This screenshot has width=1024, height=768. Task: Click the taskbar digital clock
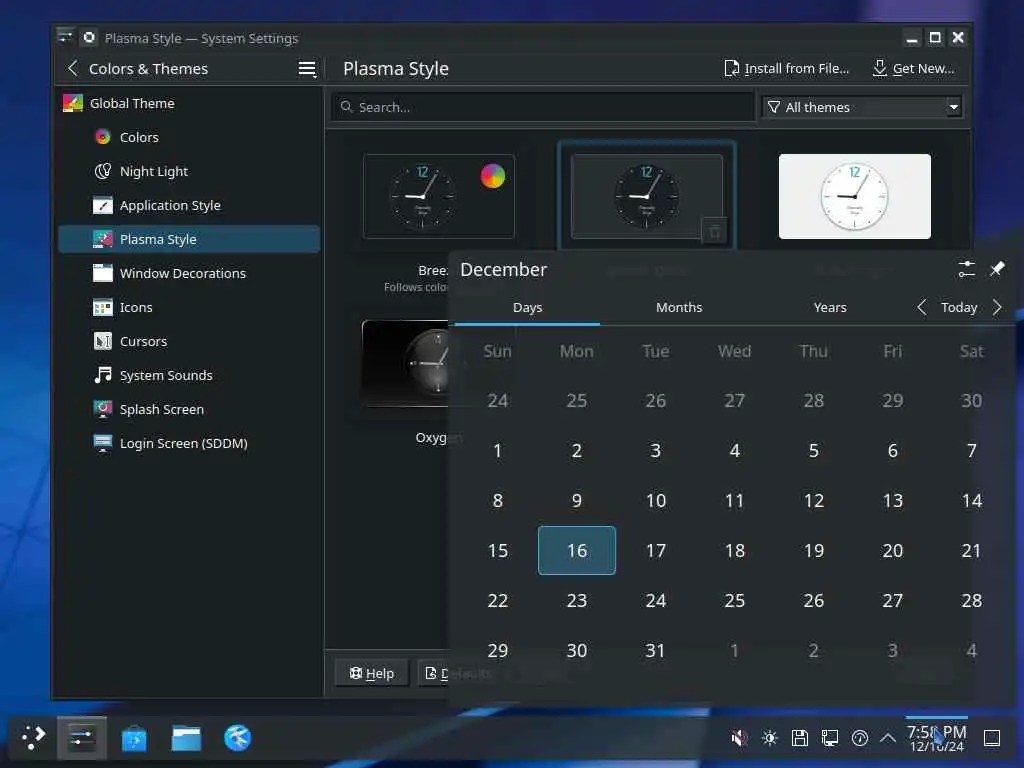[937, 739]
